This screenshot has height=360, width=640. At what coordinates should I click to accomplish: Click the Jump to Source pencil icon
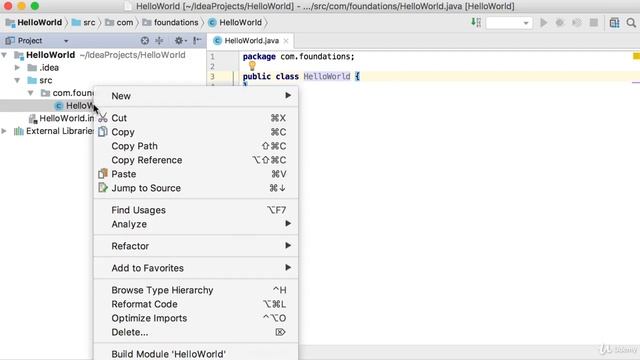tap(103, 188)
